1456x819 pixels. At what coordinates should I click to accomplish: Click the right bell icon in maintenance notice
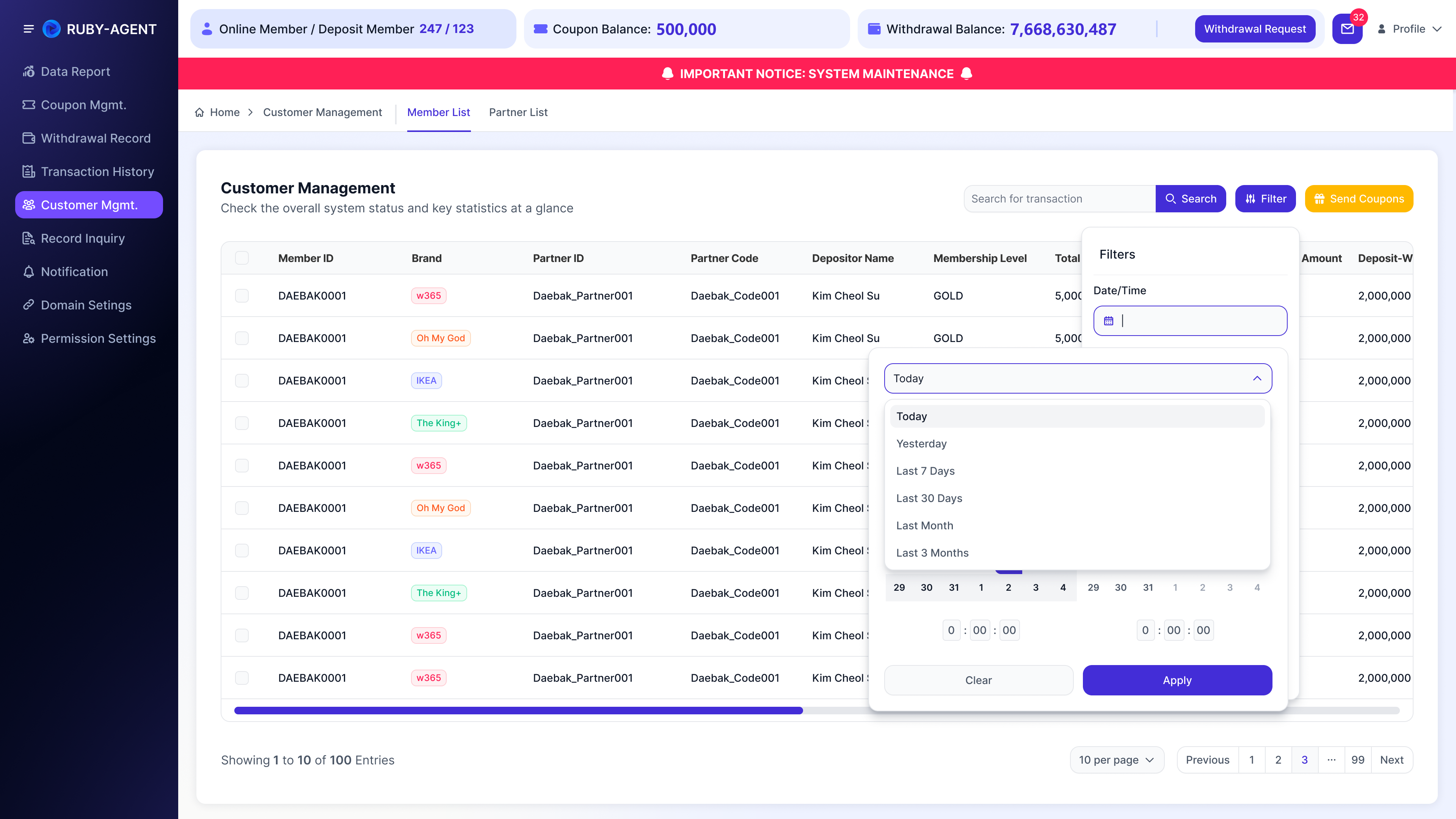point(966,74)
